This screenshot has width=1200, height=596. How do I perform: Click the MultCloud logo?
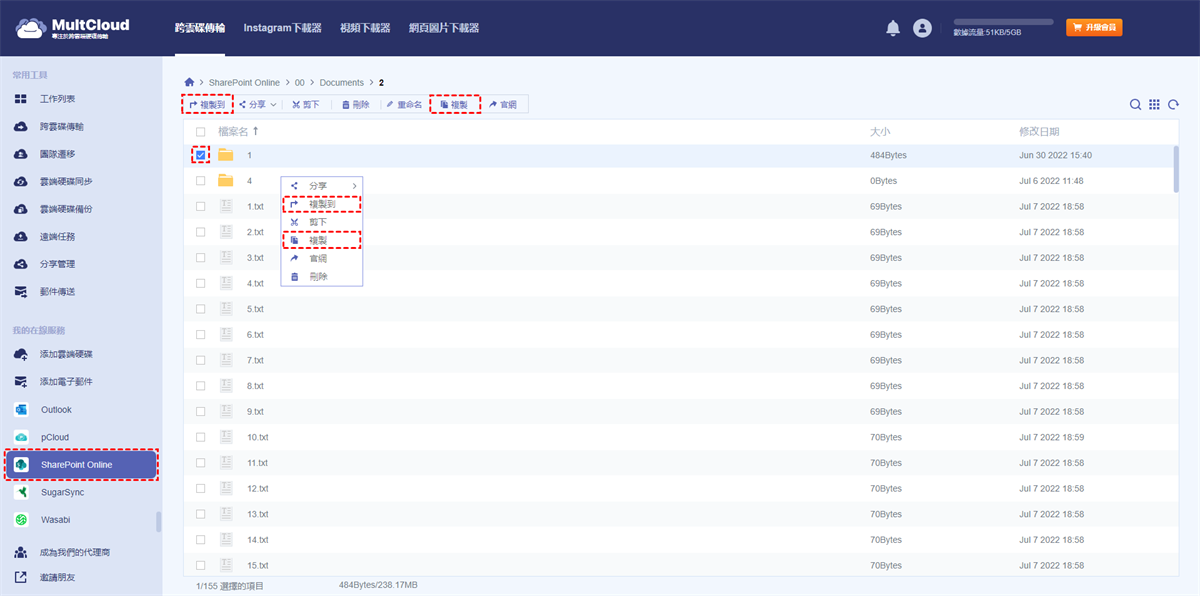click(x=72, y=28)
